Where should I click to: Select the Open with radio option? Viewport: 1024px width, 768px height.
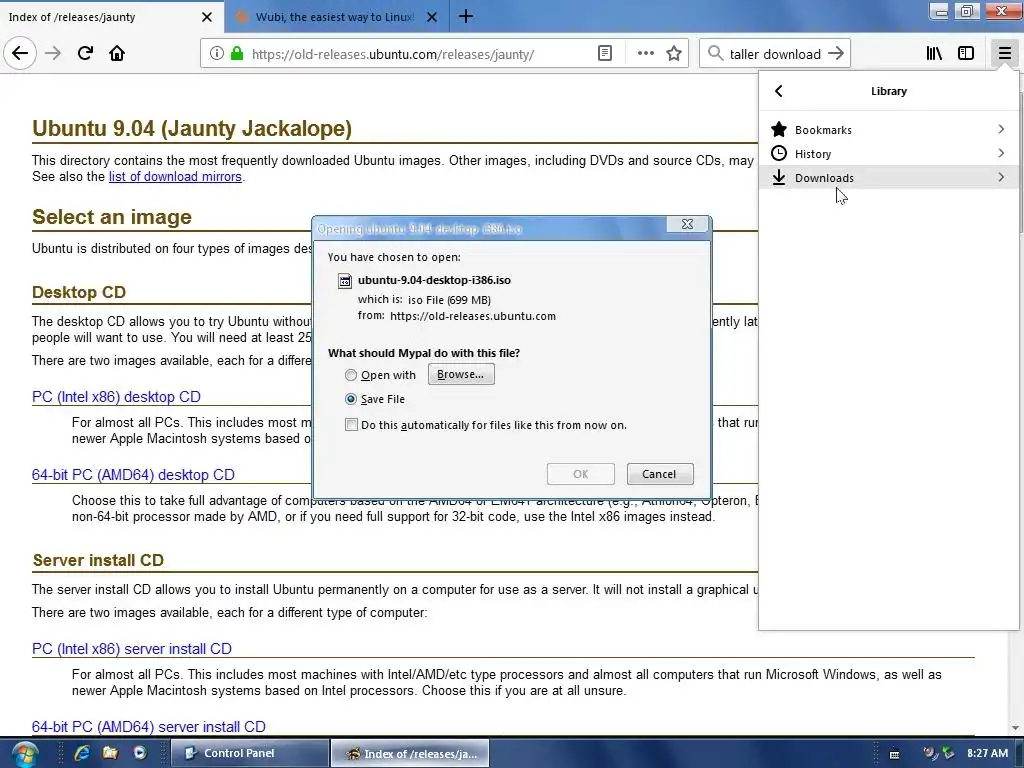(x=351, y=375)
